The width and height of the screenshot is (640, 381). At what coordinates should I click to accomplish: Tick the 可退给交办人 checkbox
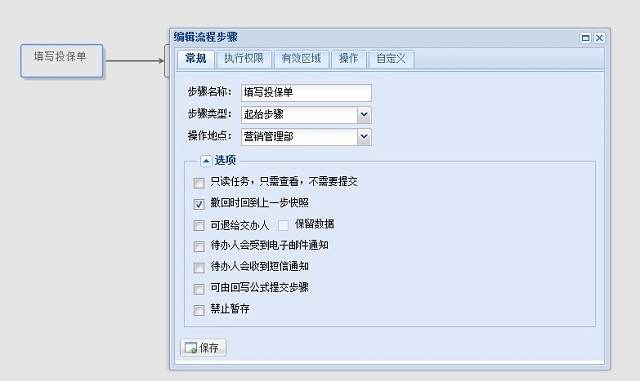pyautogui.click(x=199, y=225)
